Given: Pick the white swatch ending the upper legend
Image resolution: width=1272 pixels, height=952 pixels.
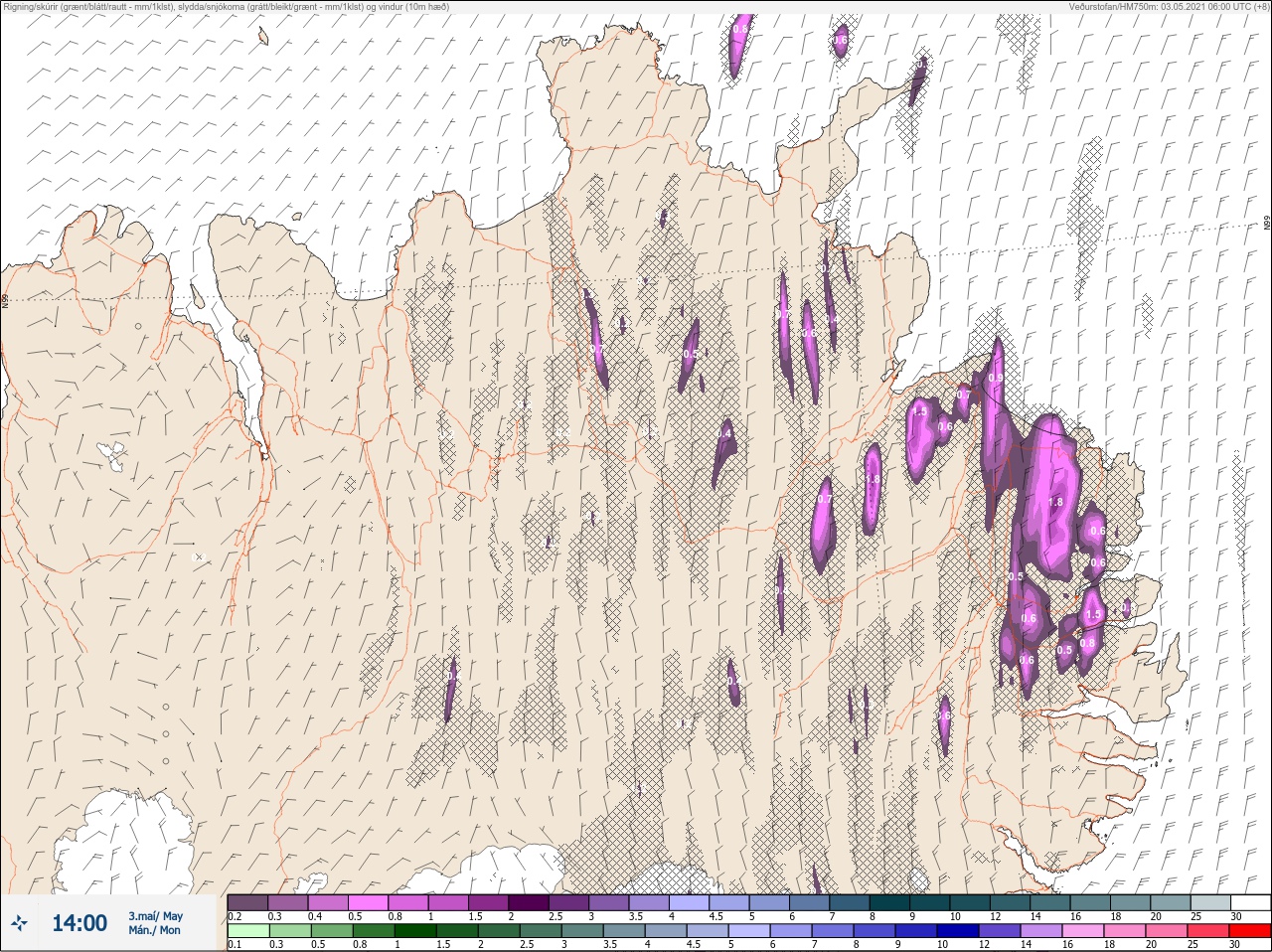Looking at the screenshot, I should tap(1249, 902).
